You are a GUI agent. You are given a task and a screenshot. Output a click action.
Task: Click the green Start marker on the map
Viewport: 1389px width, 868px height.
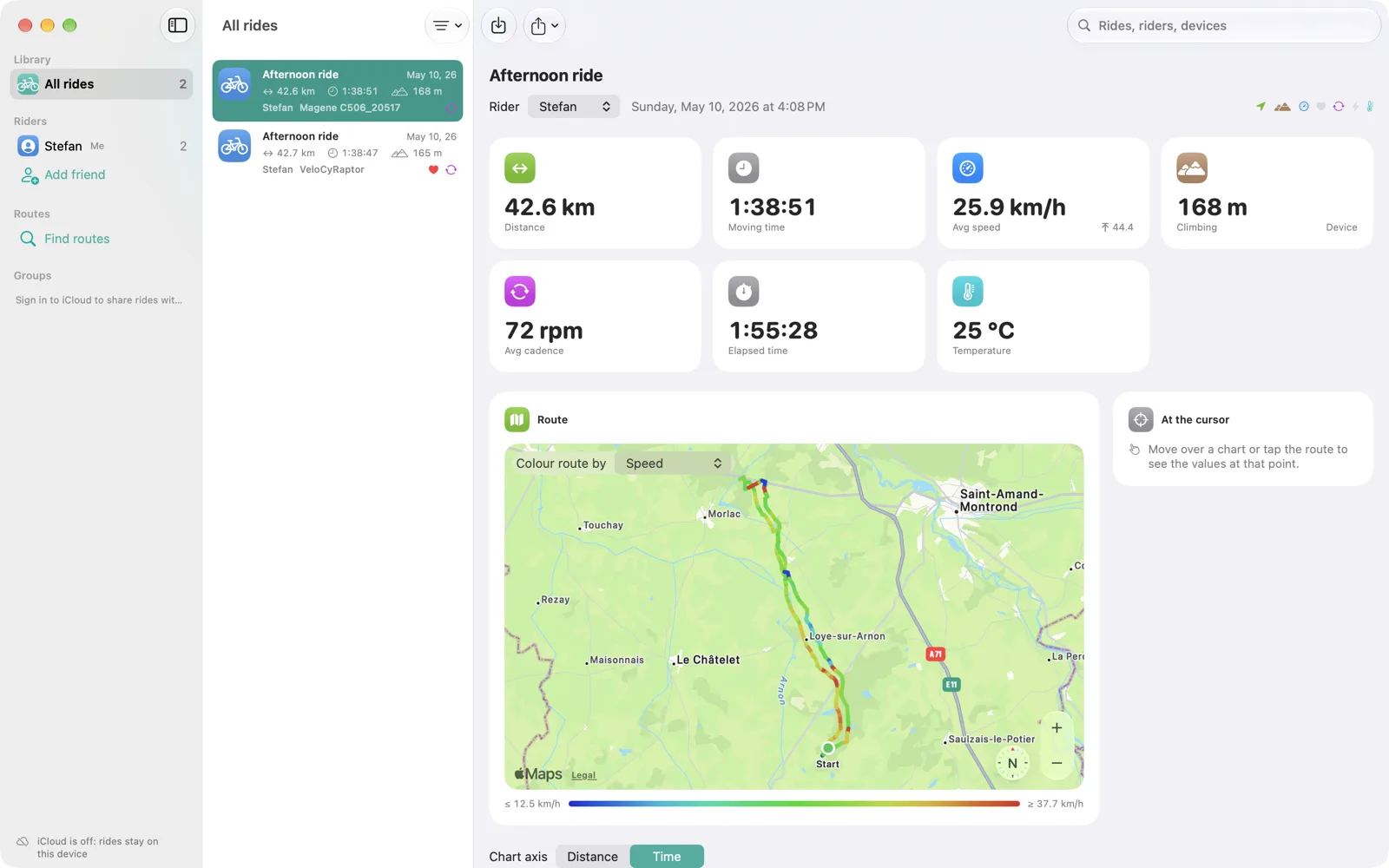(x=828, y=747)
